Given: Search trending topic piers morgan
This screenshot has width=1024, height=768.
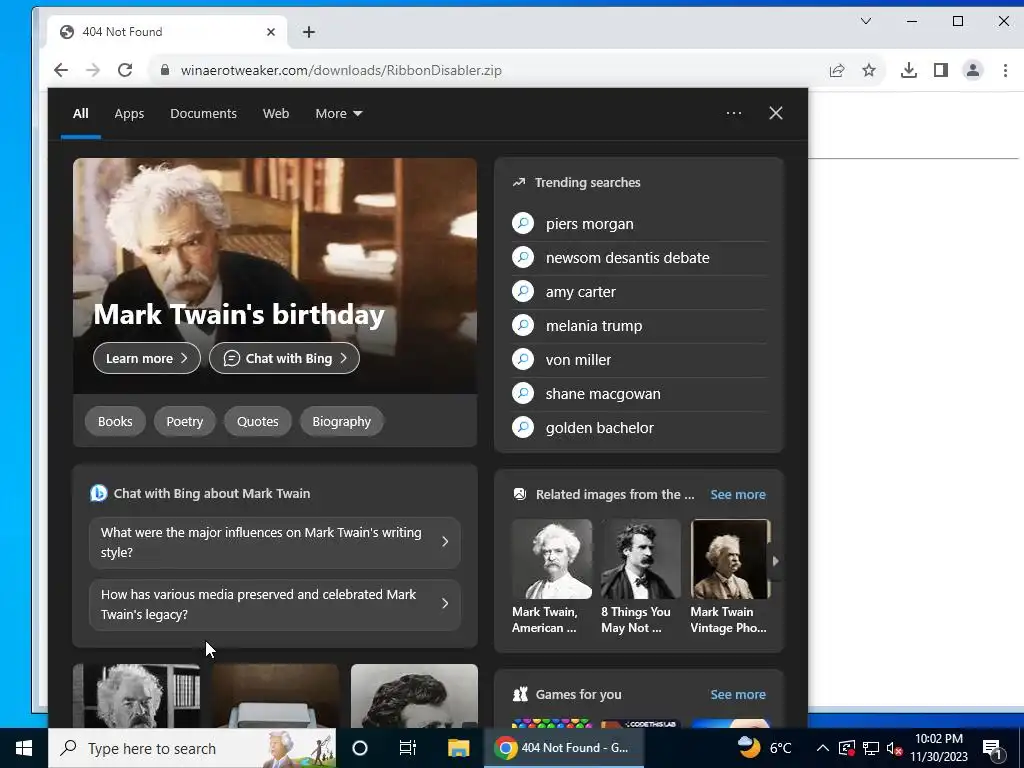Looking at the screenshot, I should click(x=639, y=224).
